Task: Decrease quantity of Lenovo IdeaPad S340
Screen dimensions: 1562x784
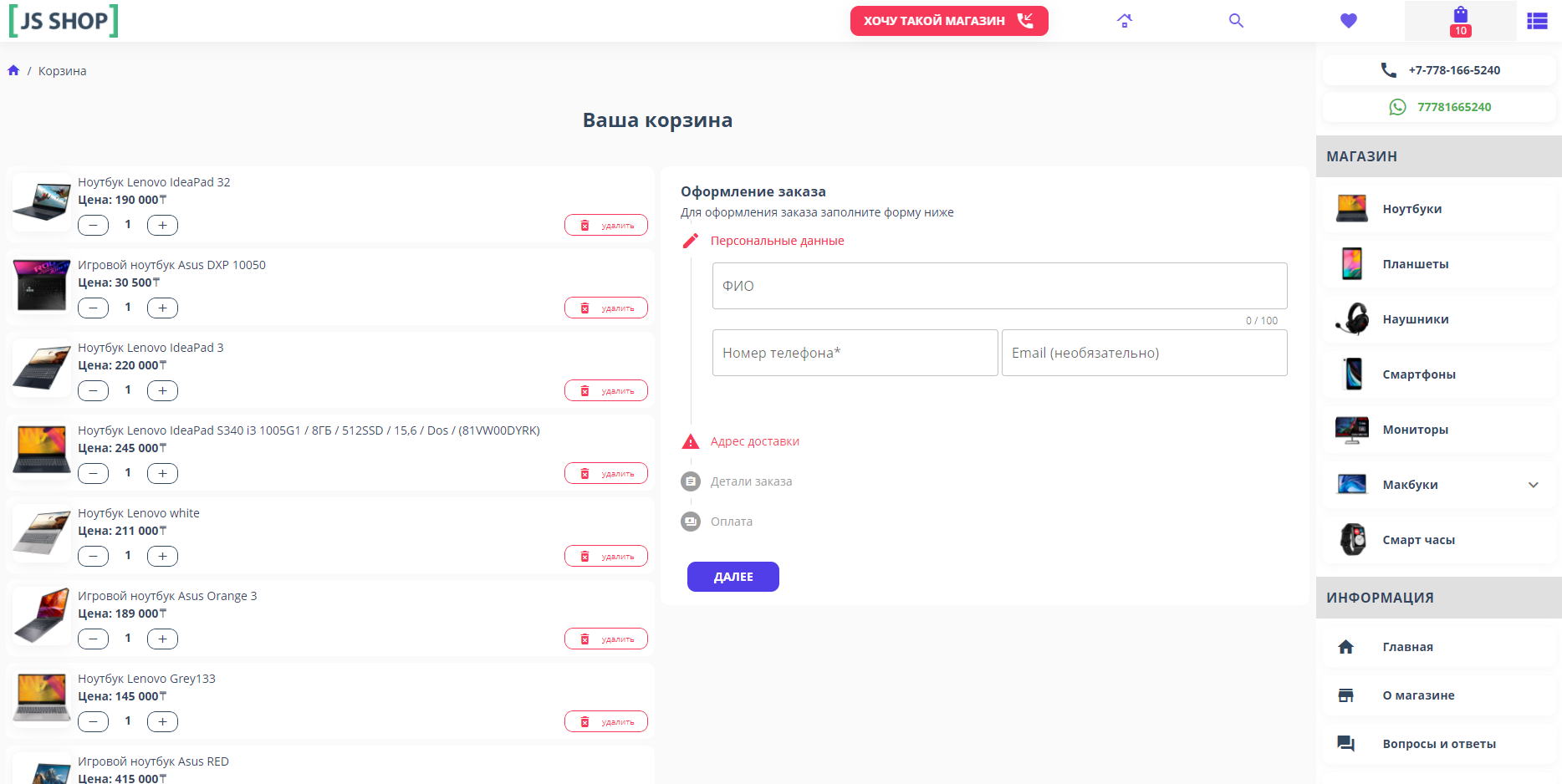Action: point(93,473)
